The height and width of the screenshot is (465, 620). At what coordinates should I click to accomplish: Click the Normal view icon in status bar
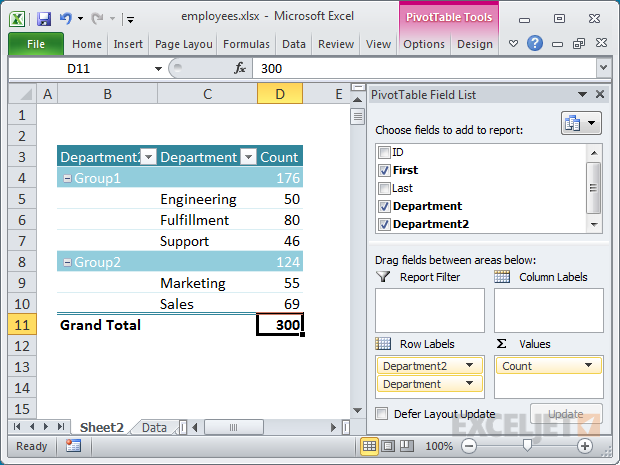pos(369,446)
